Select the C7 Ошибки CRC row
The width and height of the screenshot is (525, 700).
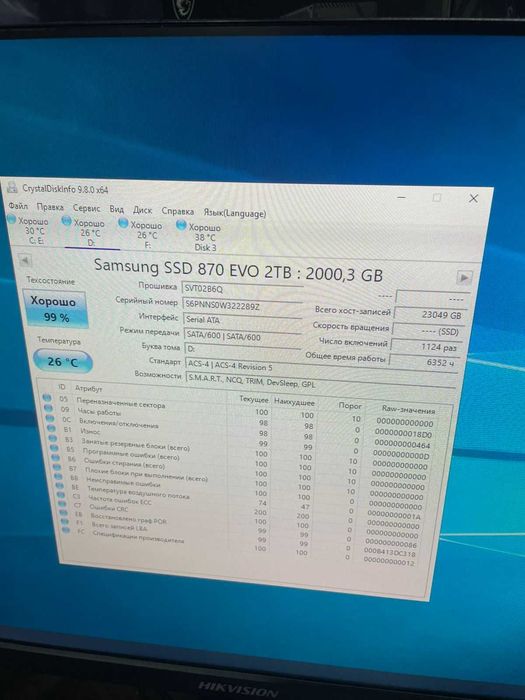click(240, 520)
